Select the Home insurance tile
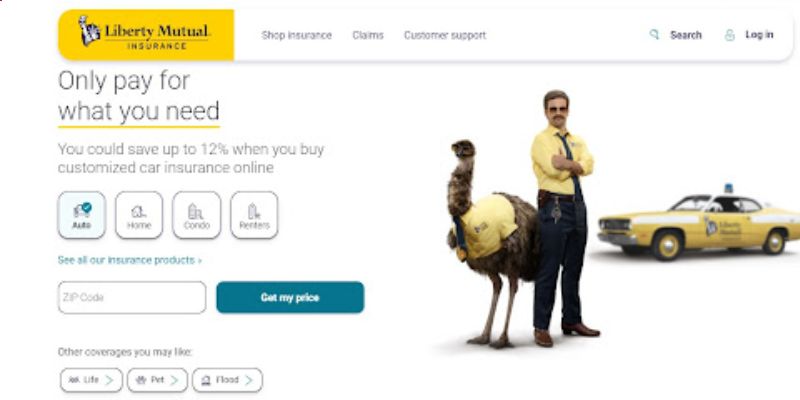 tap(139, 215)
